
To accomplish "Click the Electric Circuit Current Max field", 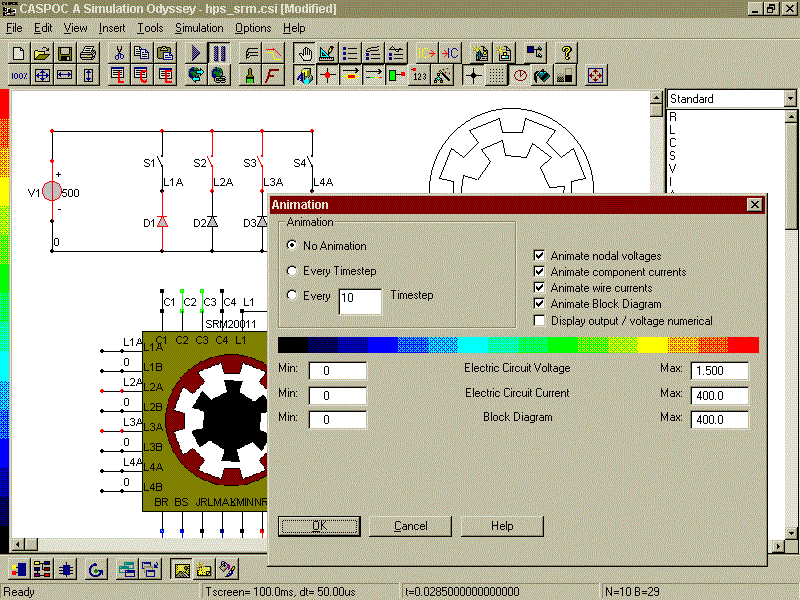I will click(719, 395).
